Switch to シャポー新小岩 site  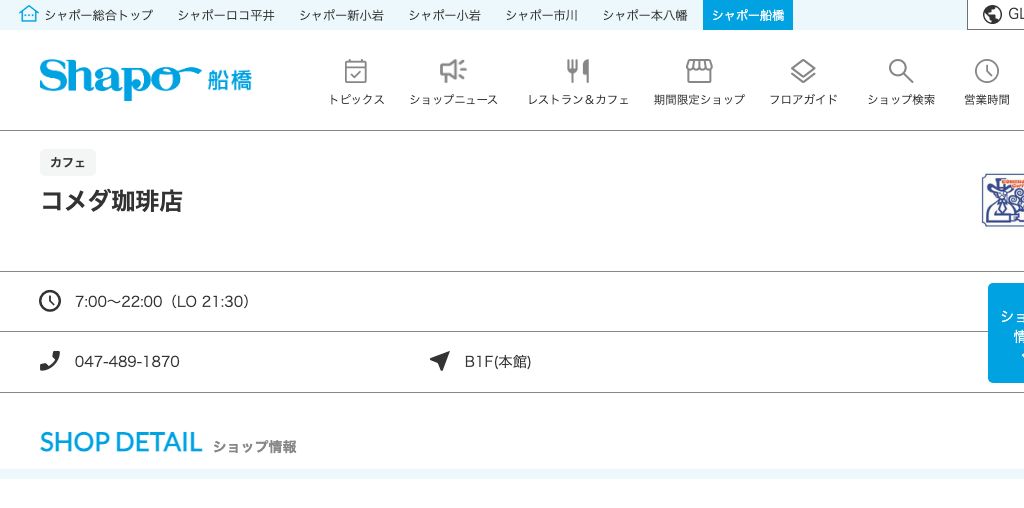[342, 15]
